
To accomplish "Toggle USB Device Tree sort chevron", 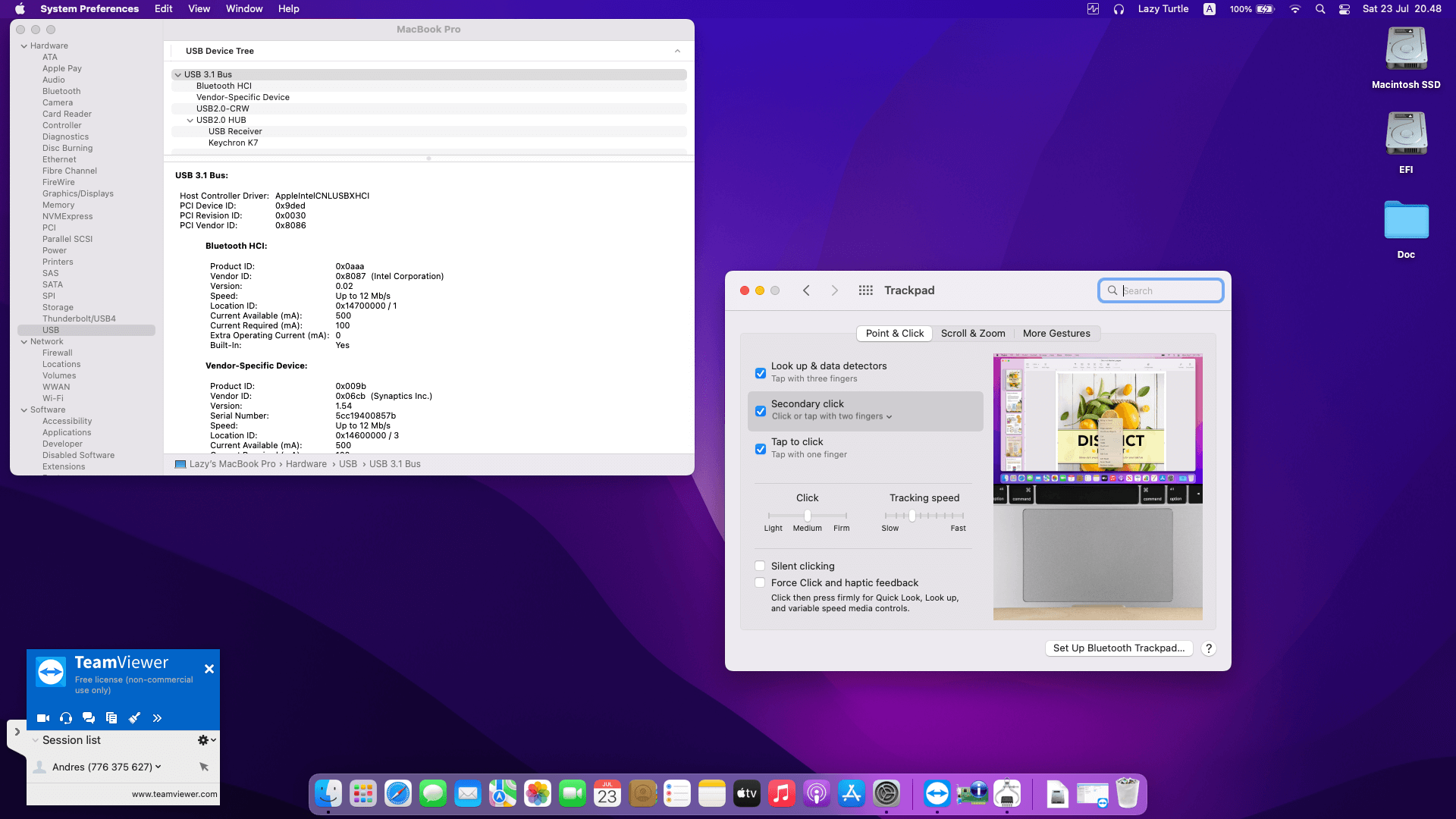I will 677,51.
